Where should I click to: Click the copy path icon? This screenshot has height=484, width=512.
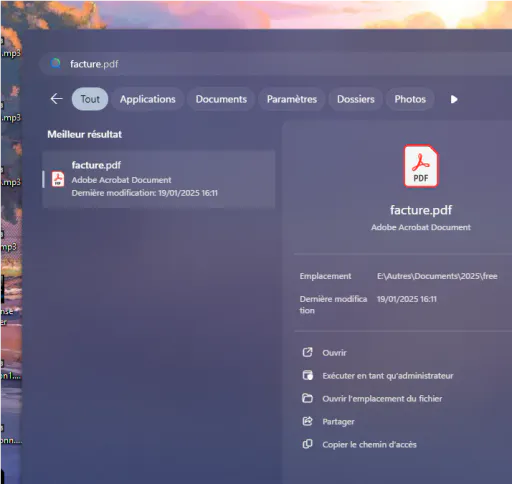pos(307,444)
